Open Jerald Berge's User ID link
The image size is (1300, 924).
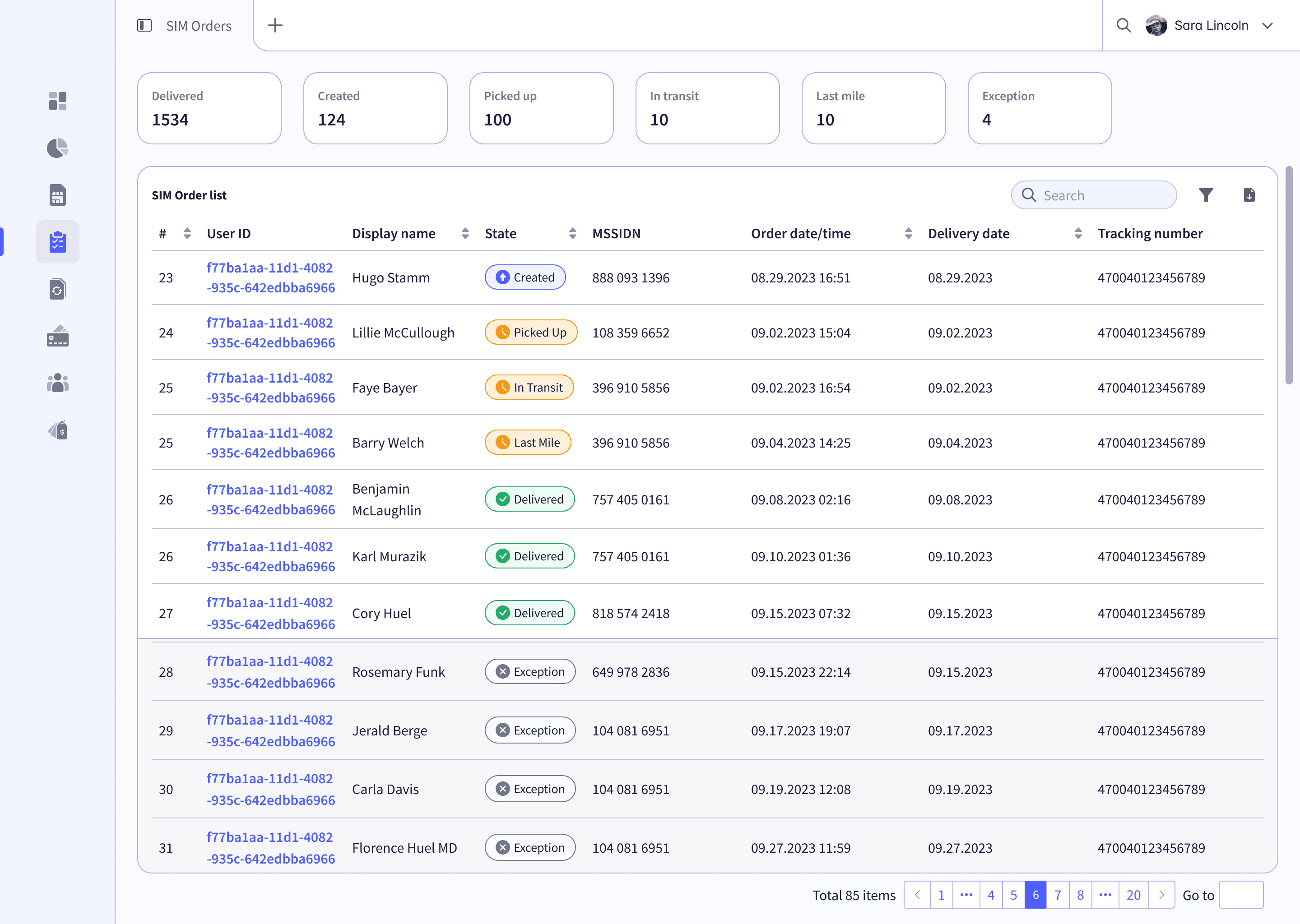pos(271,730)
